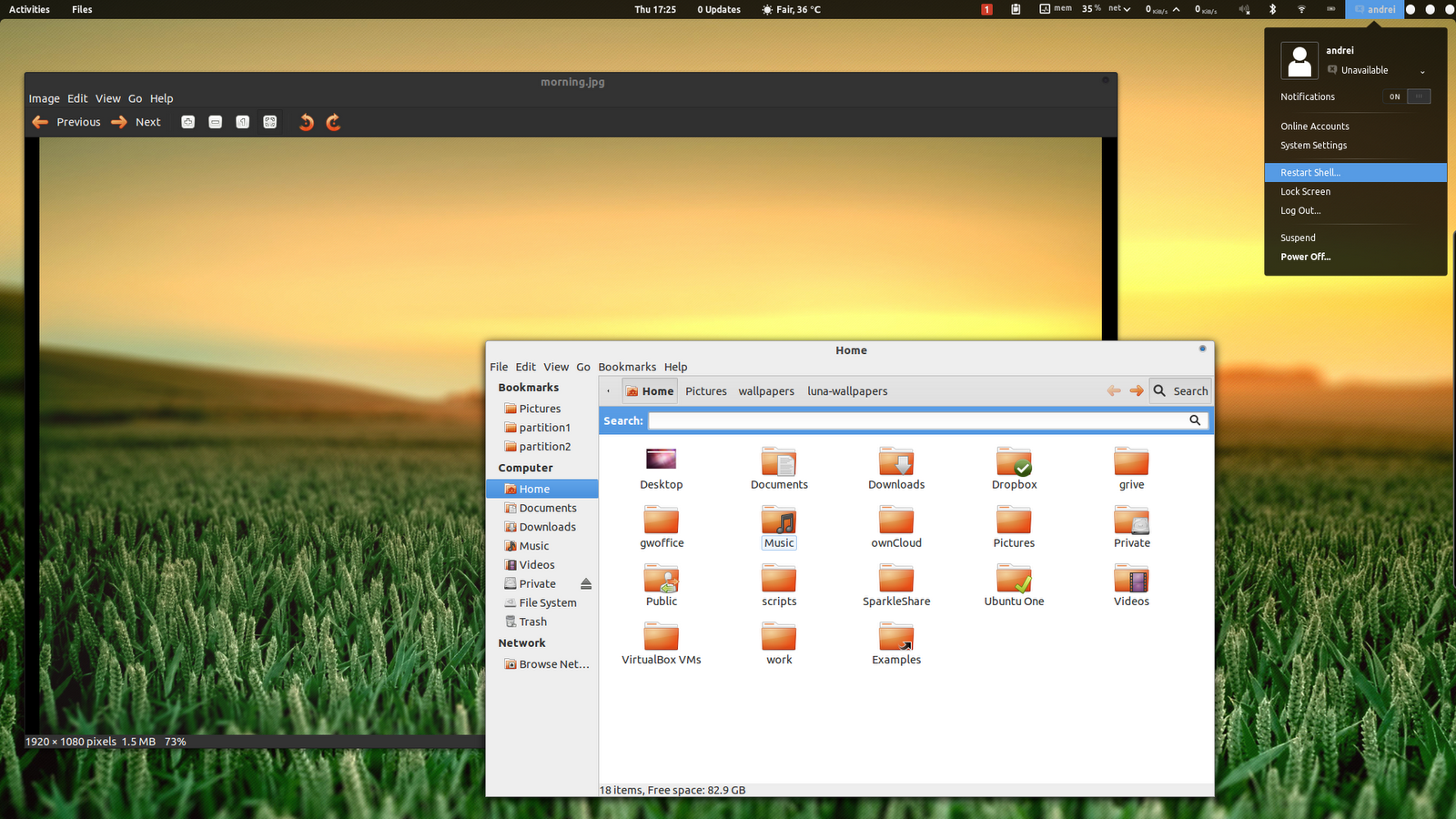Image resolution: width=1456 pixels, height=819 pixels.
Task: Open the Bookmarks menu in Files
Action: click(x=627, y=367)
